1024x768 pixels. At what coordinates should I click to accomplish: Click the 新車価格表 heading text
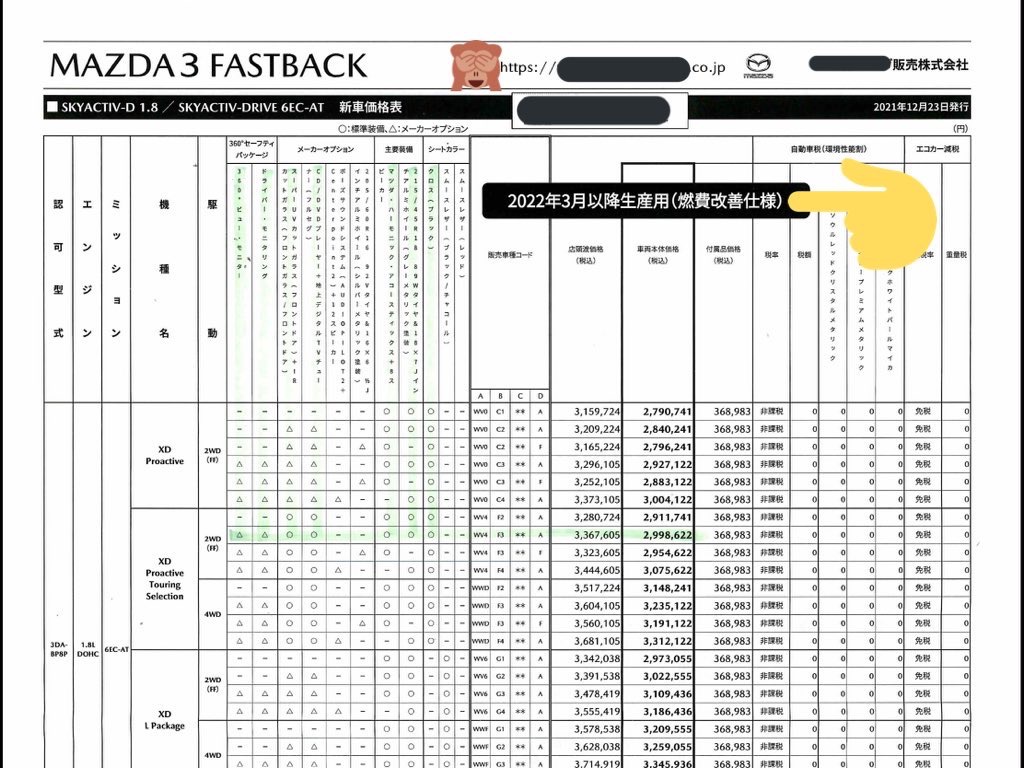[x=370, y=107]
